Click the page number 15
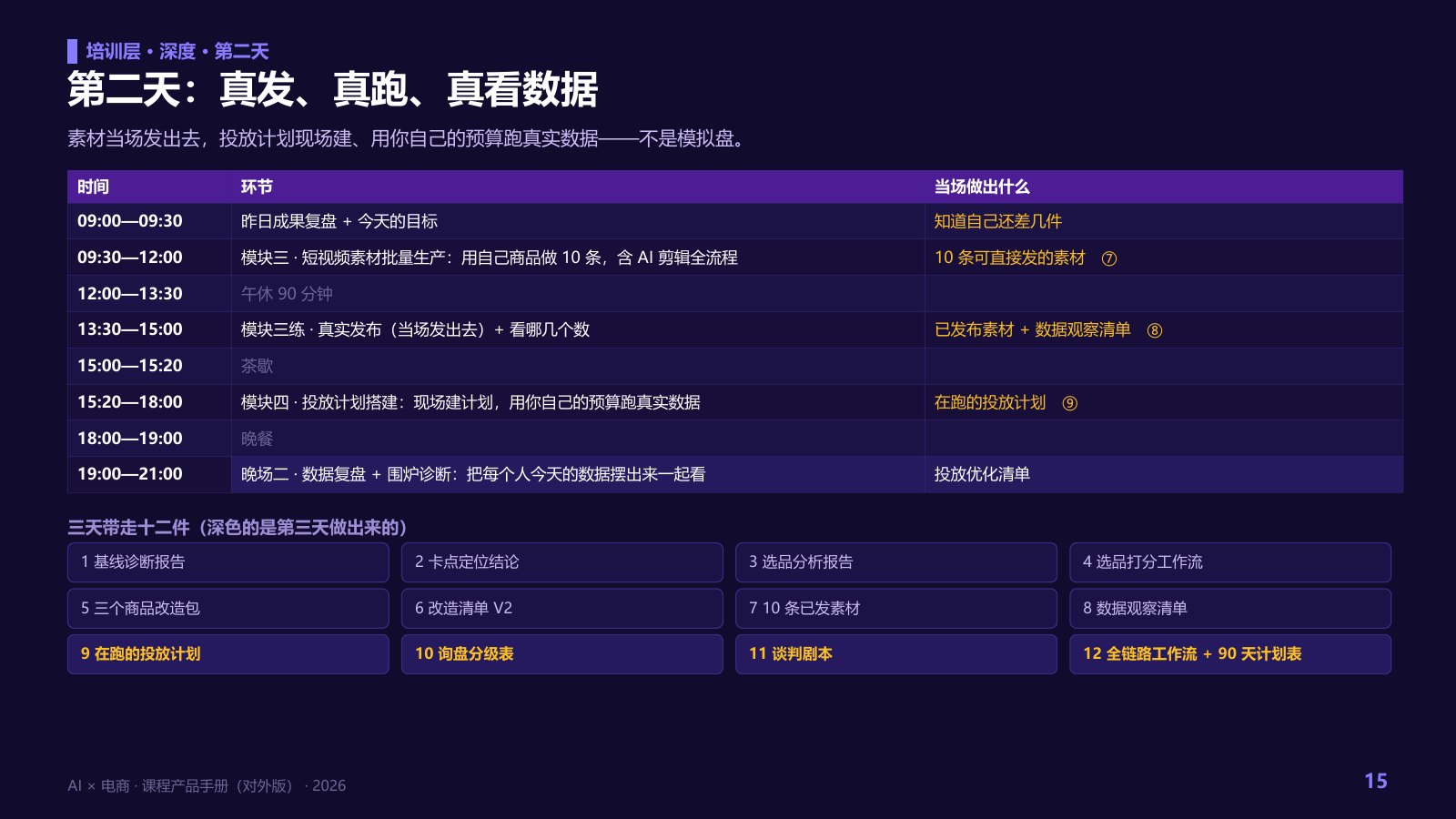 [x=1376, y=781]
